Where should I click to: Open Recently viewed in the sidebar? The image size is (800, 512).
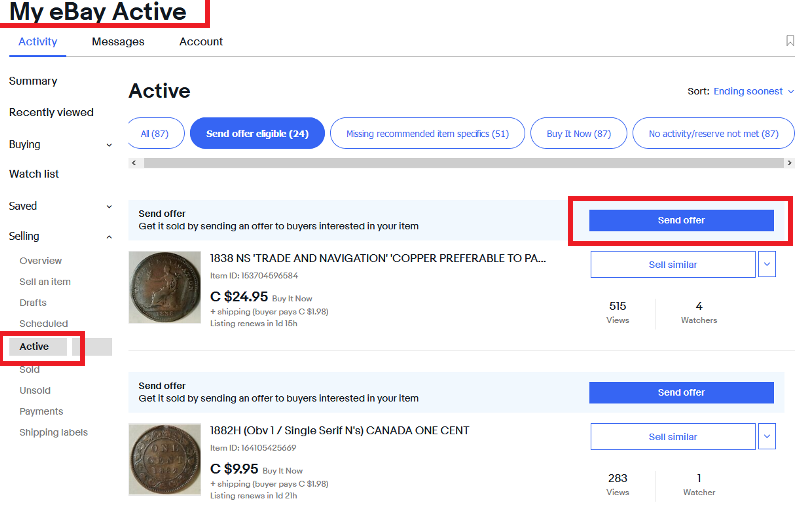click(51, 112)
